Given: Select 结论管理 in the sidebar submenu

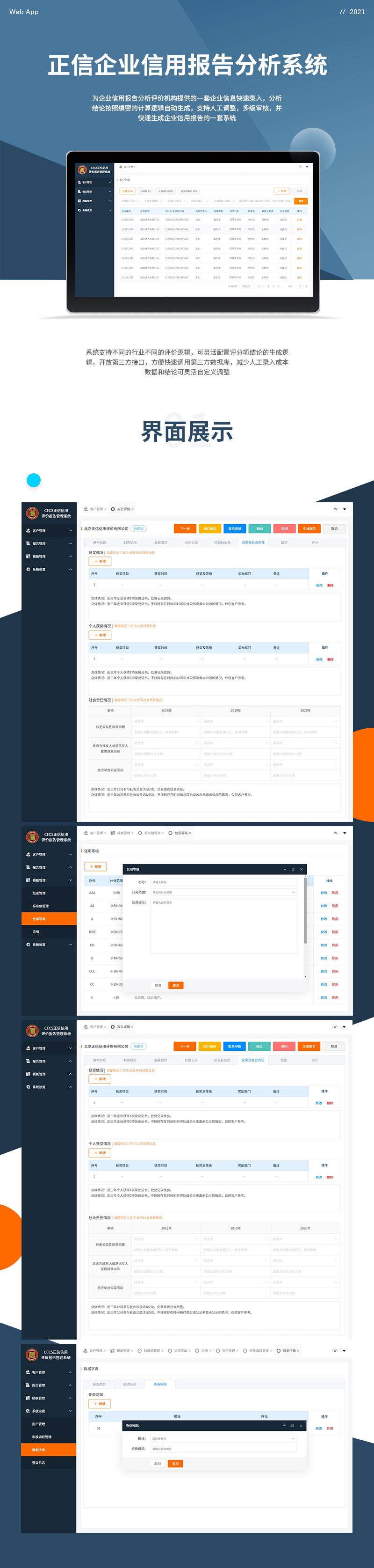Looking at the screenshot, I should [39, 893].
